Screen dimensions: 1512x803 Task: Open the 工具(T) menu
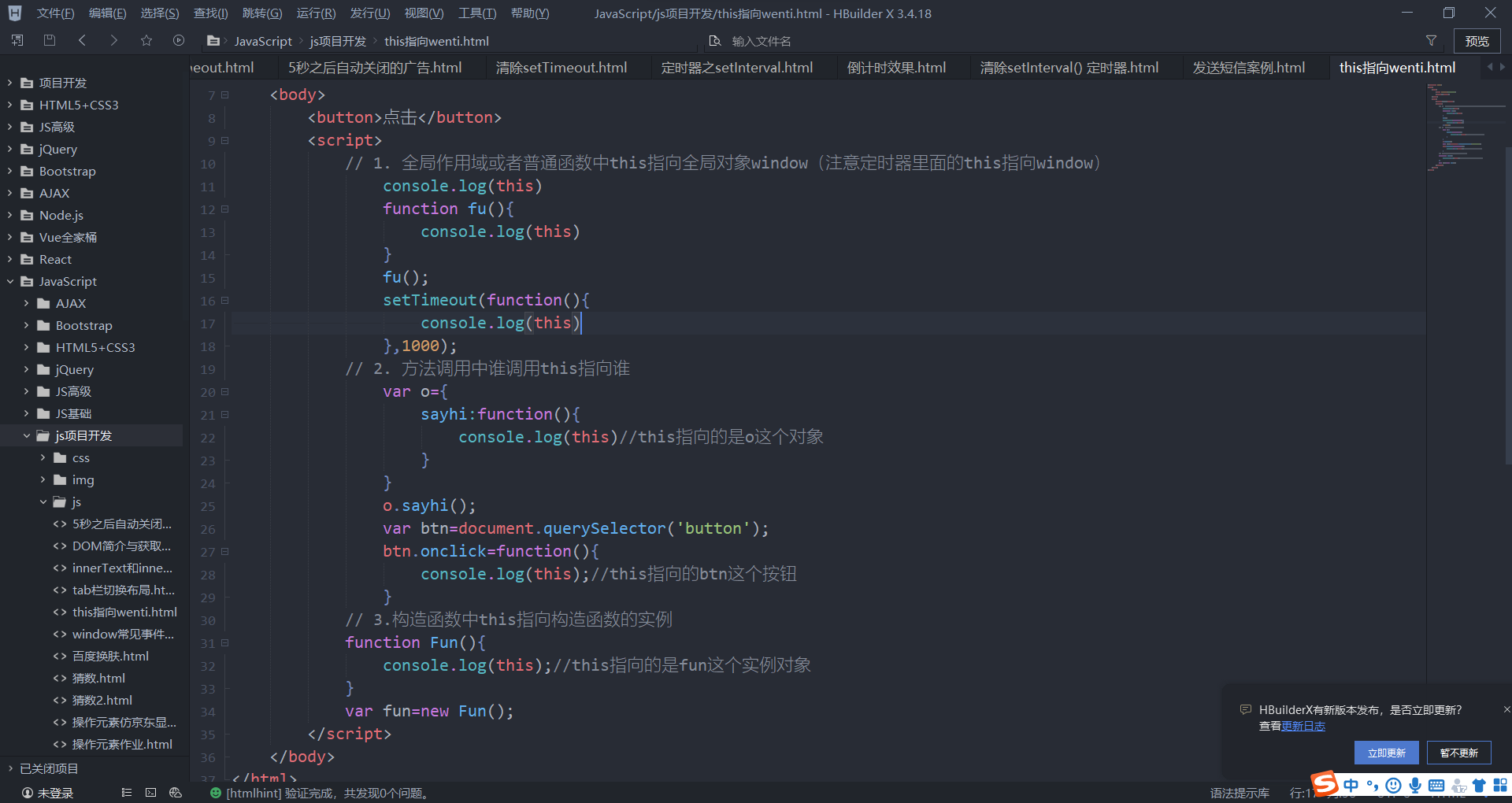coord(476,13)
